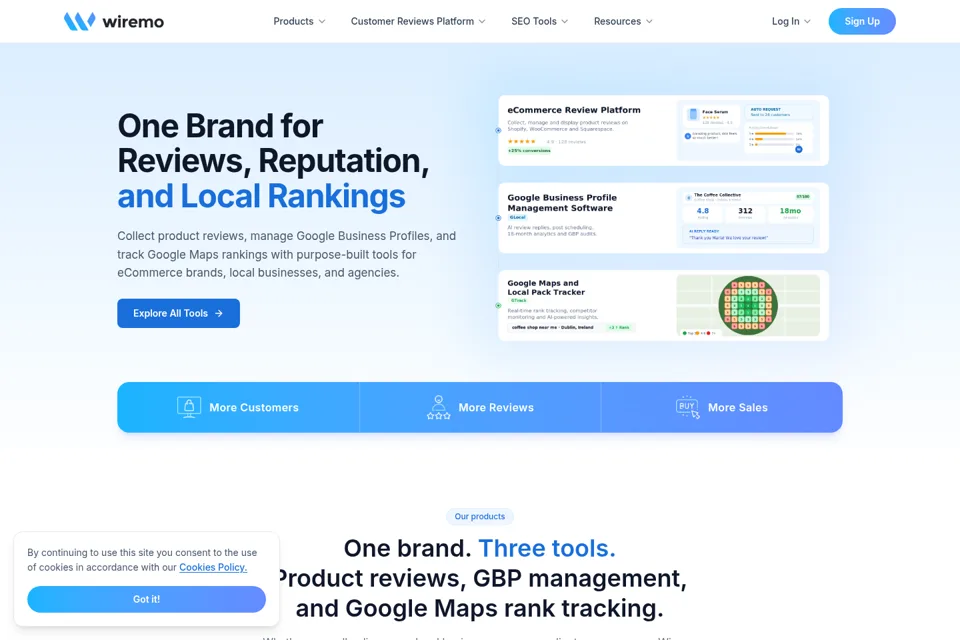The width and height of the screenshot is (960, 640).
Task: Click the 'Three tools.' blue heading text
Action: (547, 548)
